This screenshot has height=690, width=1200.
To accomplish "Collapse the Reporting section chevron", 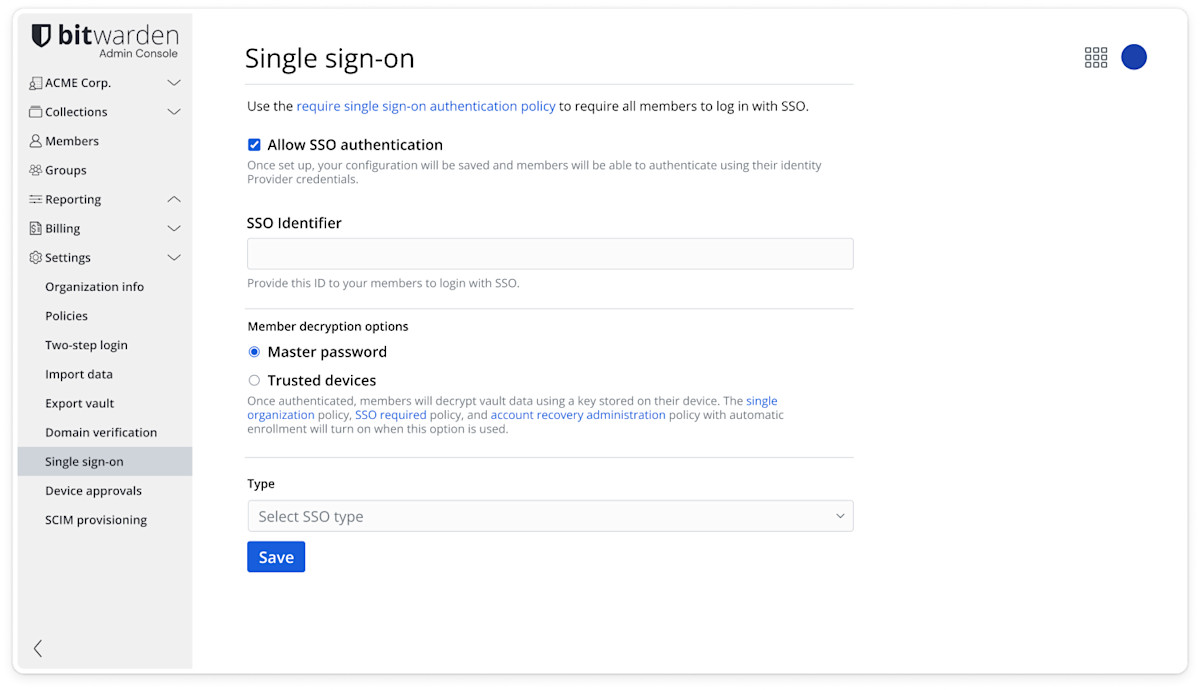I will (174, 199).
